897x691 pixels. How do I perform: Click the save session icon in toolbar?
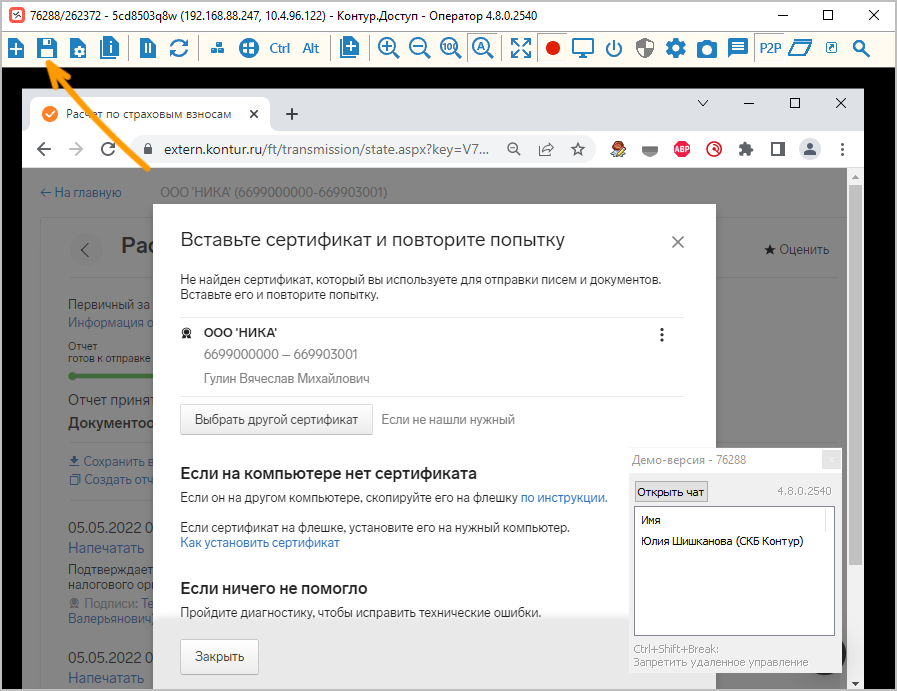[x=46, y=48]
